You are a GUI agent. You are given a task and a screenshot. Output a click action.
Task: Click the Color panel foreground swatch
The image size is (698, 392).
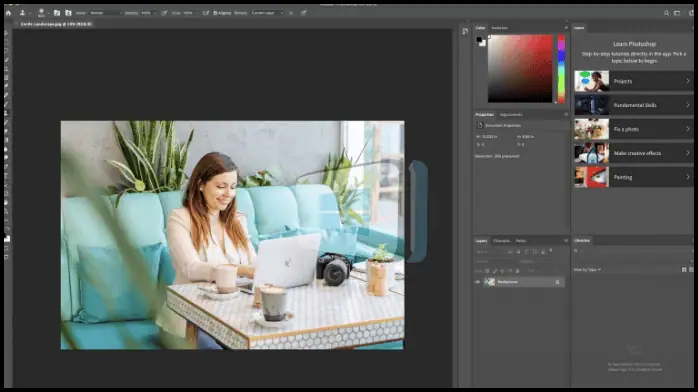[x=479, y=40]
